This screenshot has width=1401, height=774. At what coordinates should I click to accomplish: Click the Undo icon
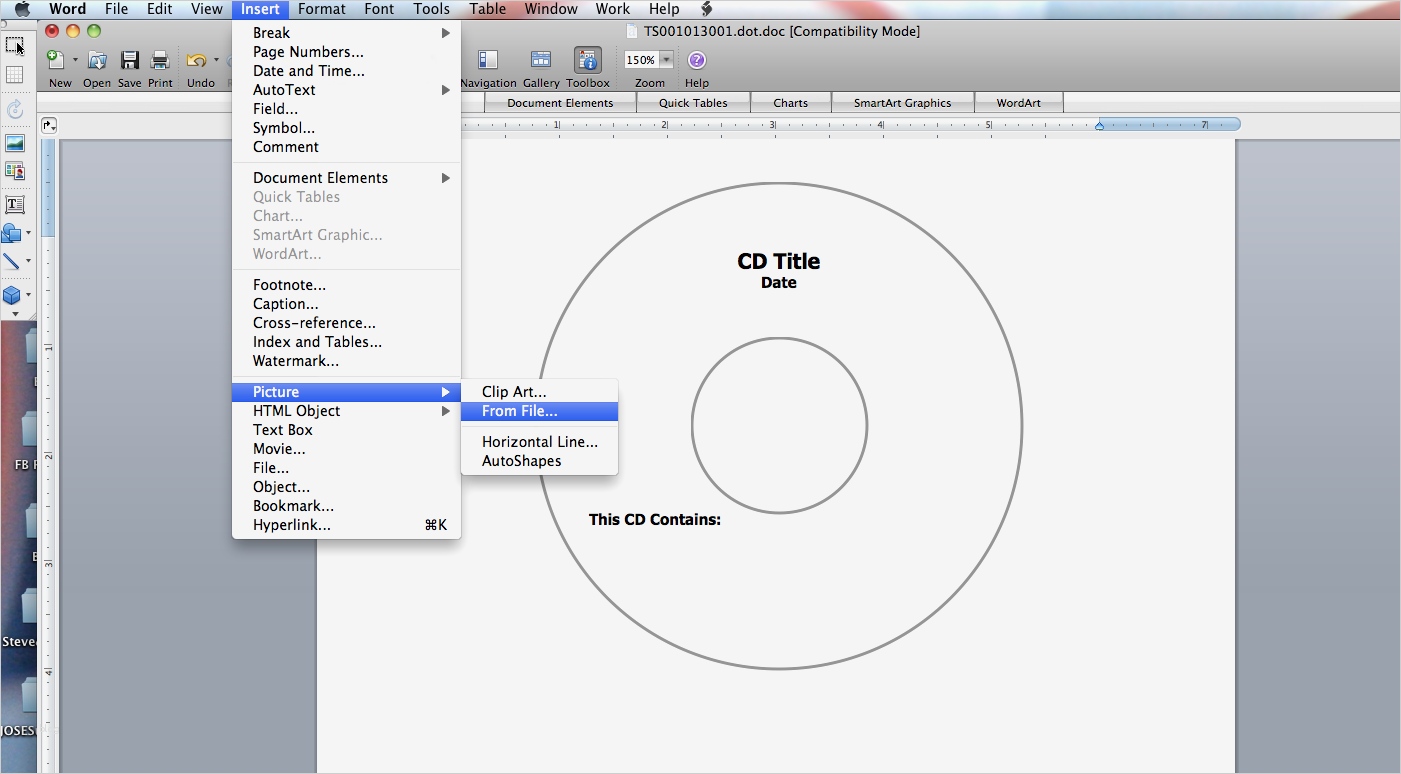196,61
